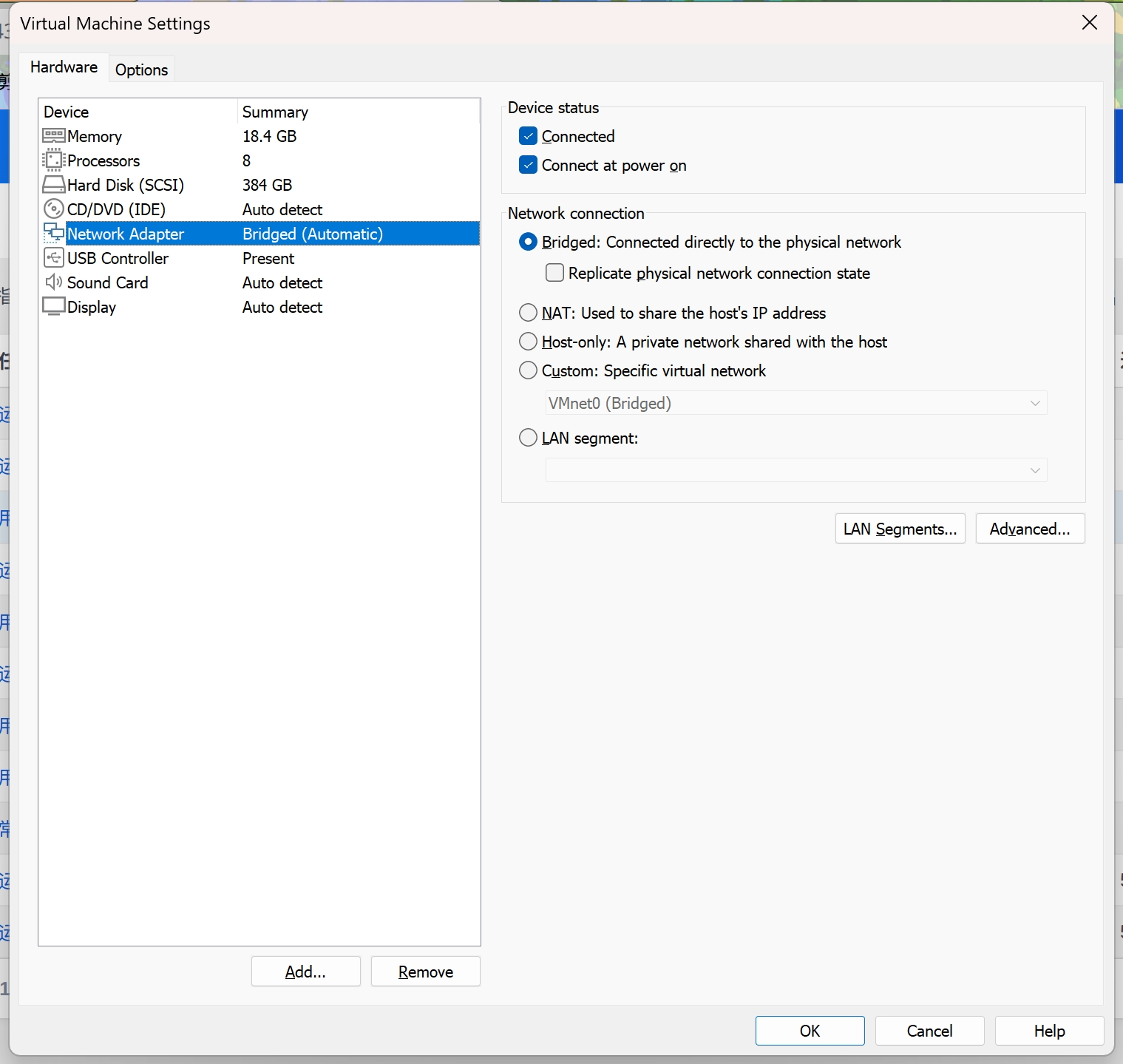Select the USB Controller icon
Viewport: 1123px width, 1064px height.
pyautogui.click(x=53, y=258)
